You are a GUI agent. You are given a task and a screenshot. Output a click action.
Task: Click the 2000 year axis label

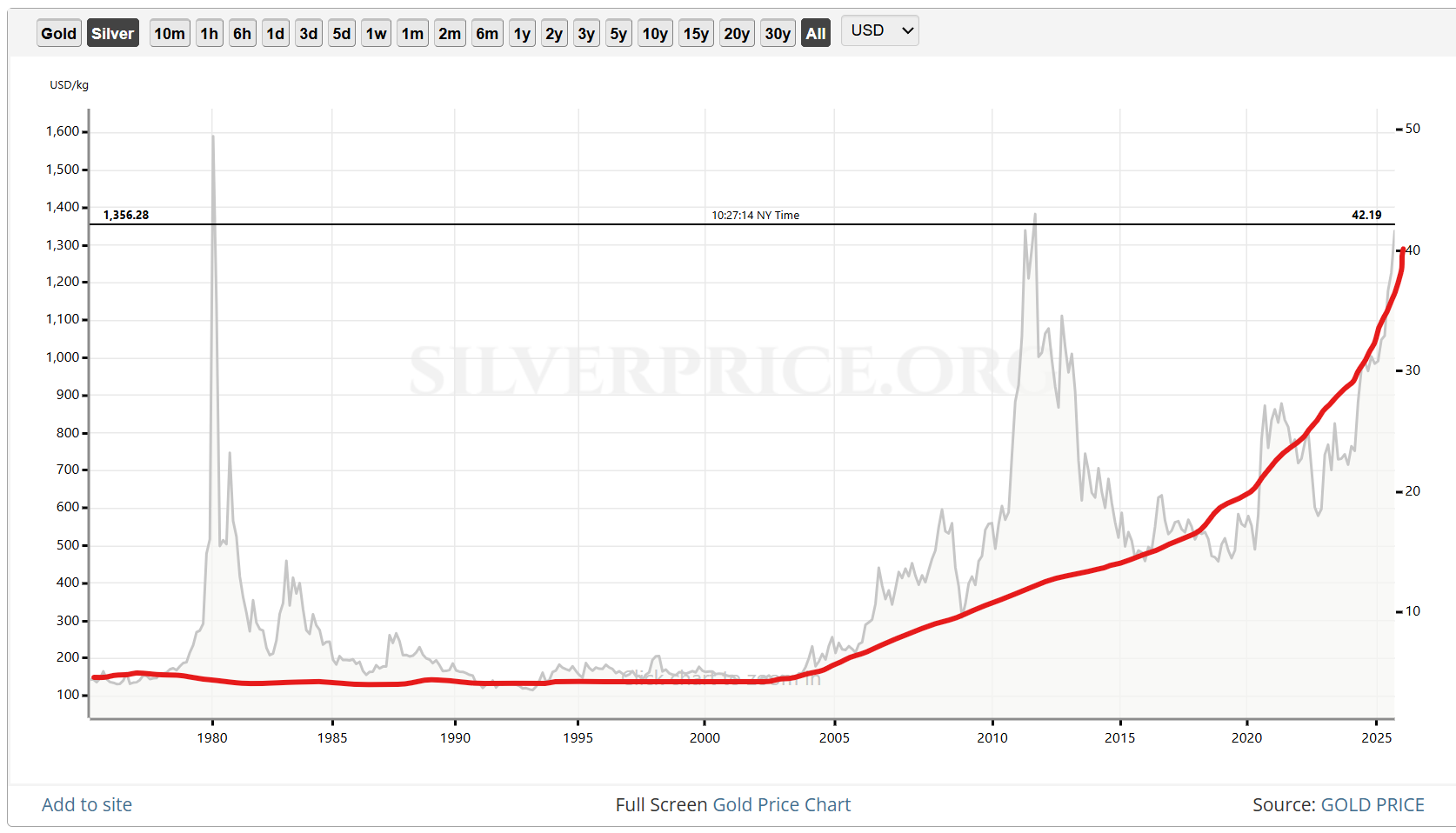(705, 738)
